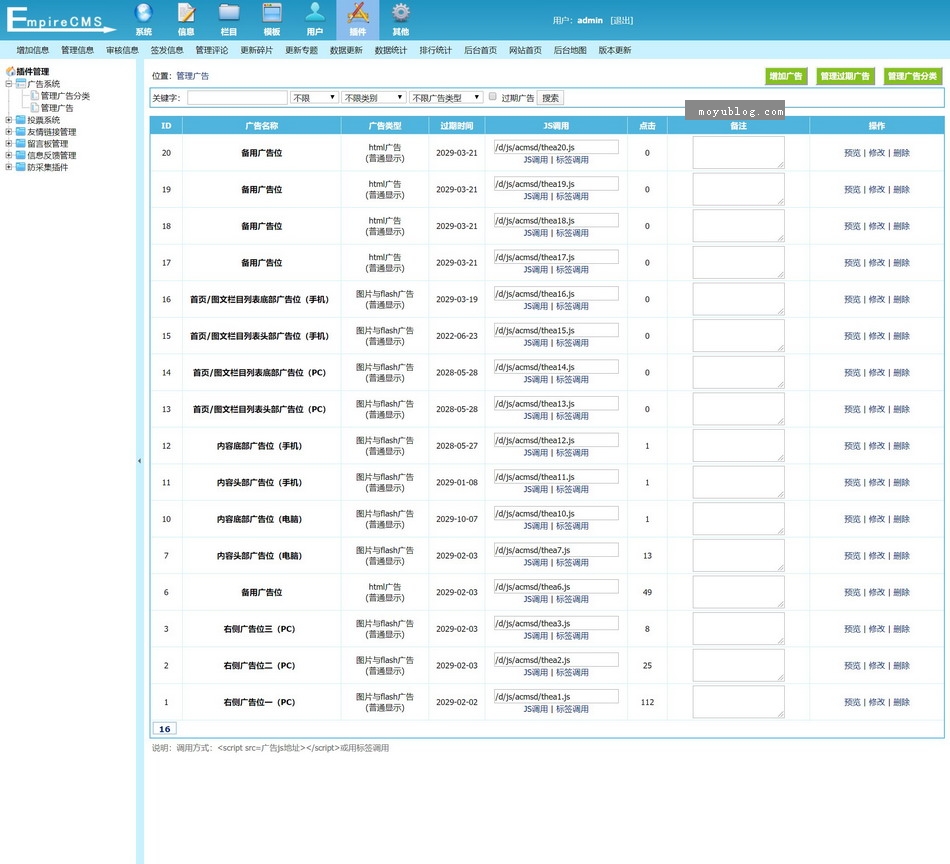Open 管理评论 in the submenu bar
This screenshot has width=950, height=864.
coord(212,50)
